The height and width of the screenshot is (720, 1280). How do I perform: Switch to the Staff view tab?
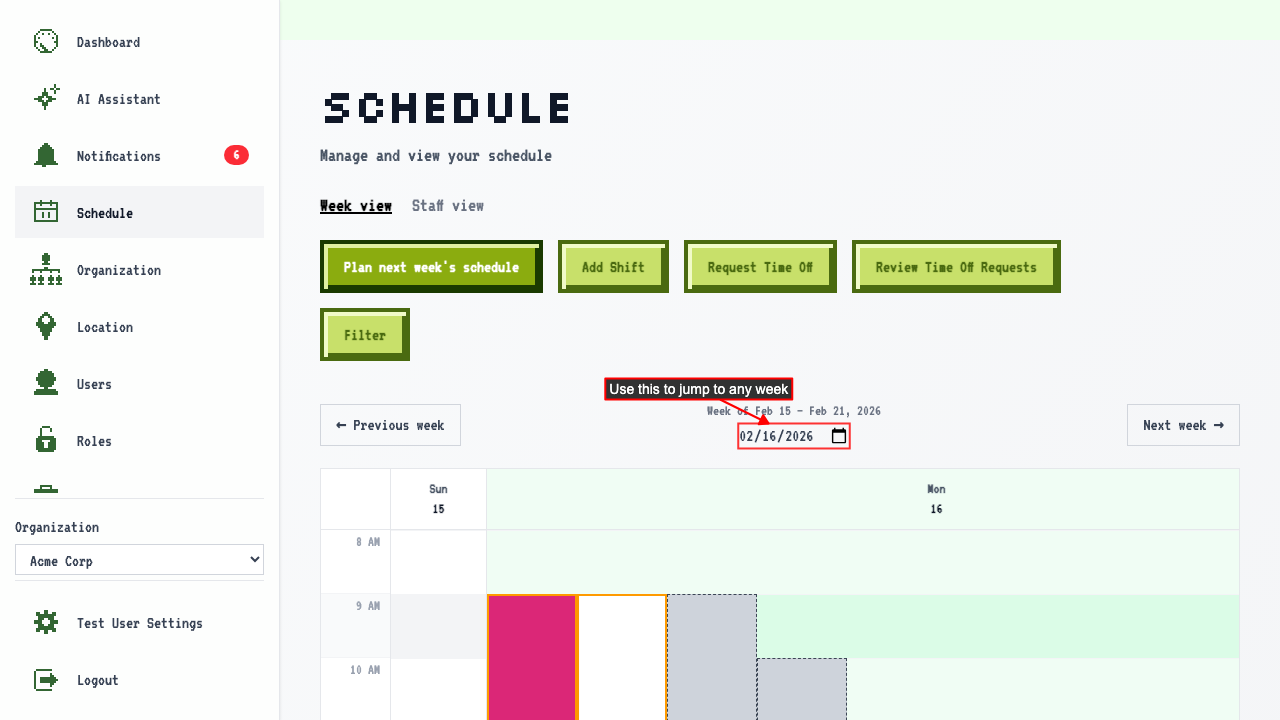coord(448,205)
